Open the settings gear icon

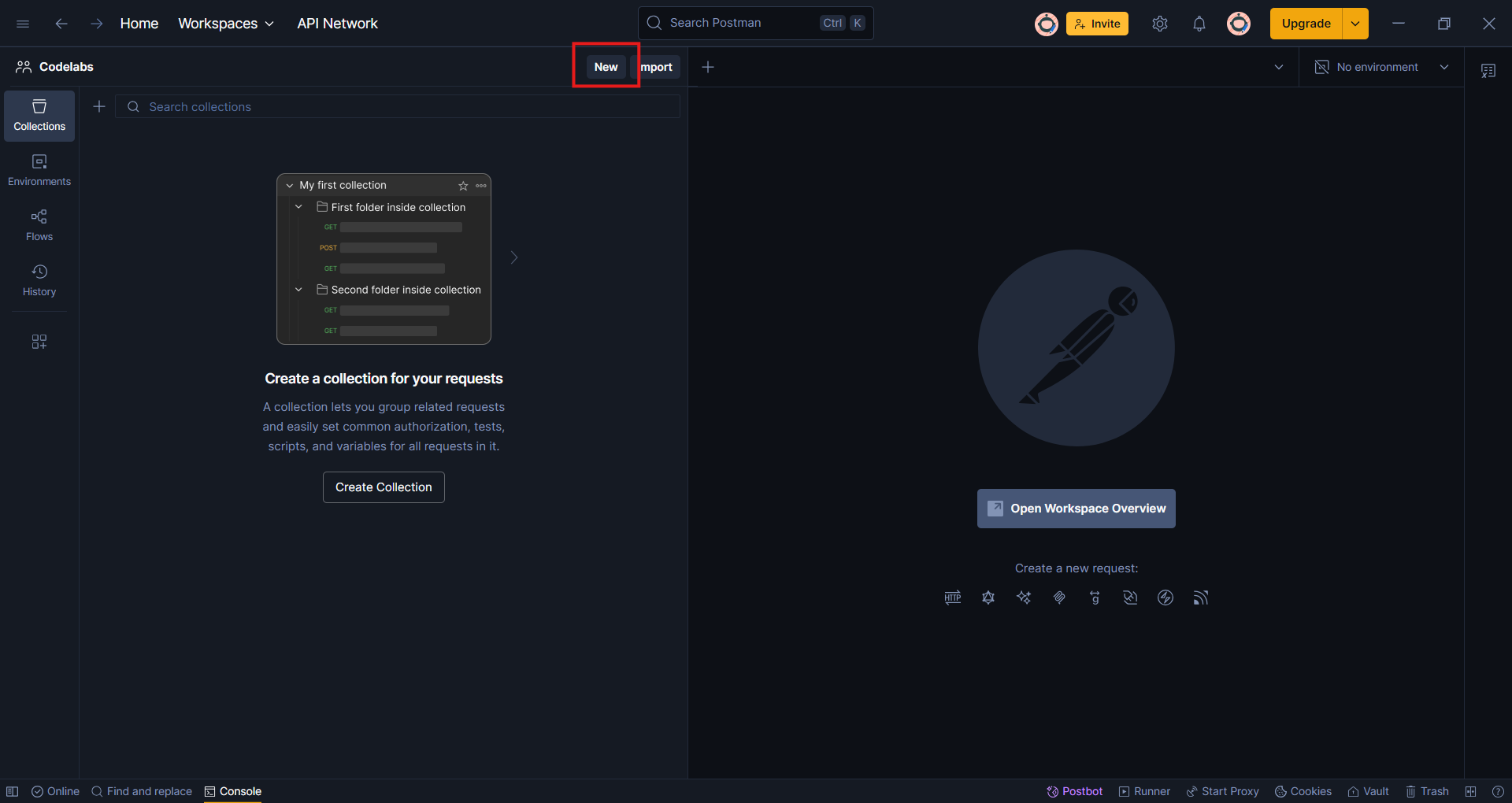click(1159, 24)
